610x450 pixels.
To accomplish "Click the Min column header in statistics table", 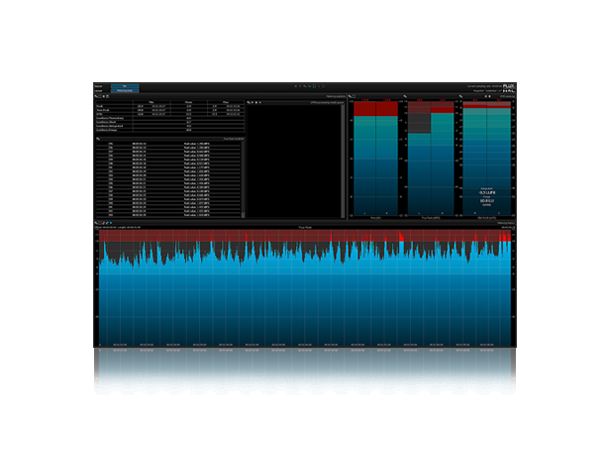I will 151,102.
